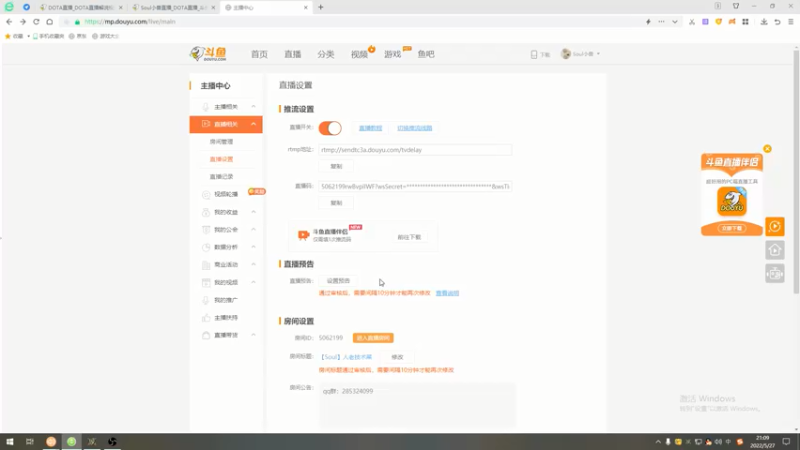Open the browser hamburger menu icon
The width and height of the screenshot is (800, 450).
tap(791, 22)
